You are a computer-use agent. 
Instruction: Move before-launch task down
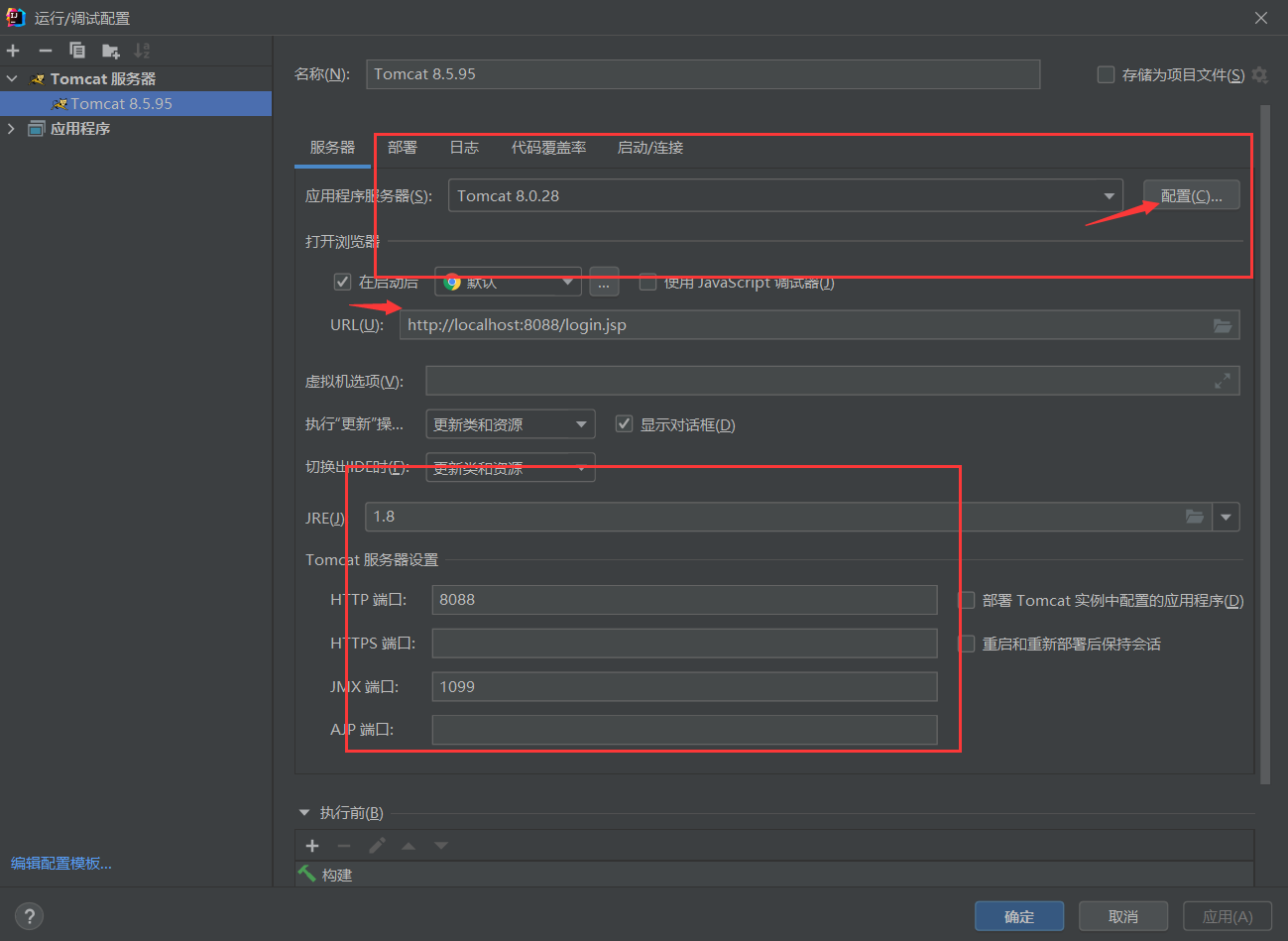(441, 846)
